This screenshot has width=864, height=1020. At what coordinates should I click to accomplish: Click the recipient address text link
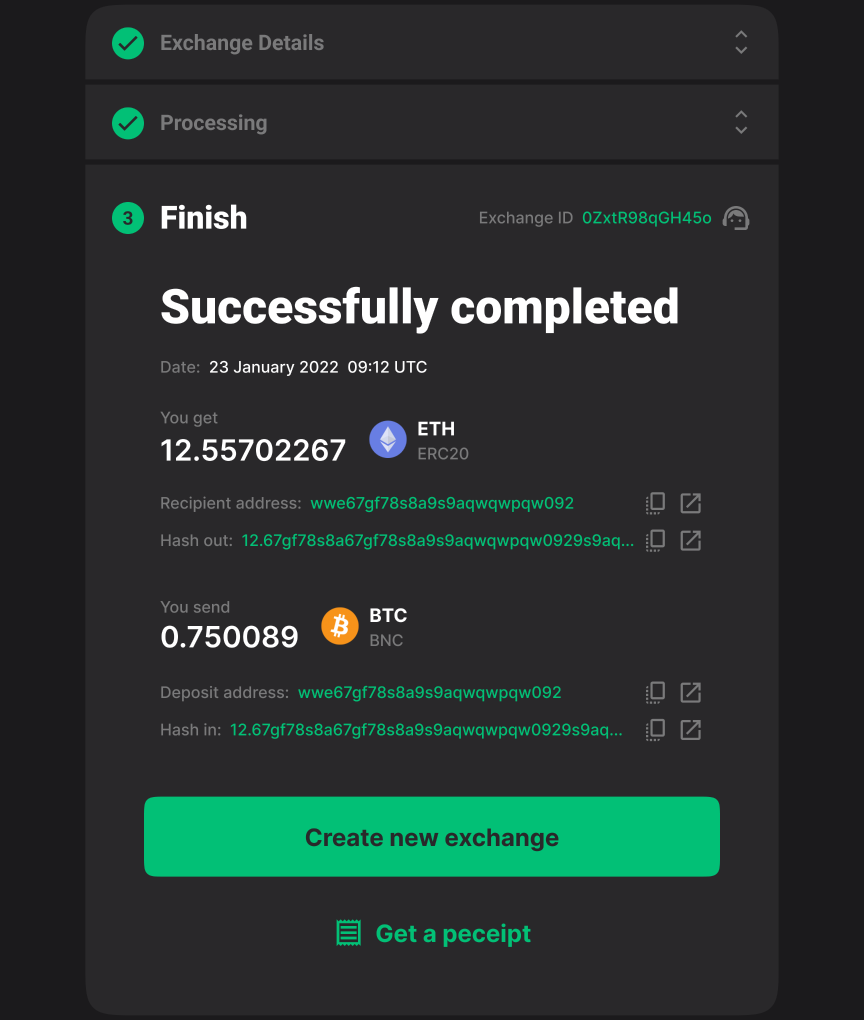click(442, 503)
